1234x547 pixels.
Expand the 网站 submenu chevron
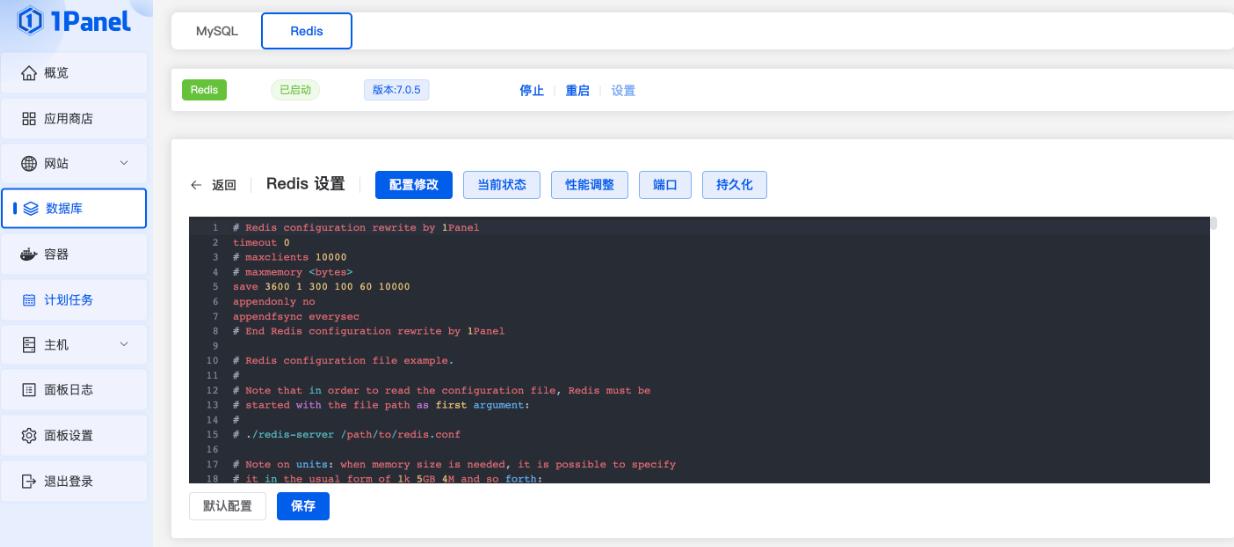pyautogui.click(x=124, y=163)
